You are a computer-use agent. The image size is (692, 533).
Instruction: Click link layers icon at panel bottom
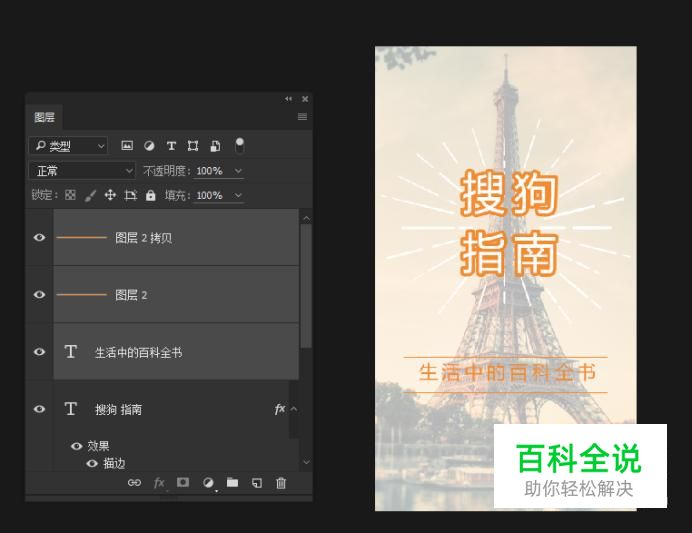click(134, 483)
